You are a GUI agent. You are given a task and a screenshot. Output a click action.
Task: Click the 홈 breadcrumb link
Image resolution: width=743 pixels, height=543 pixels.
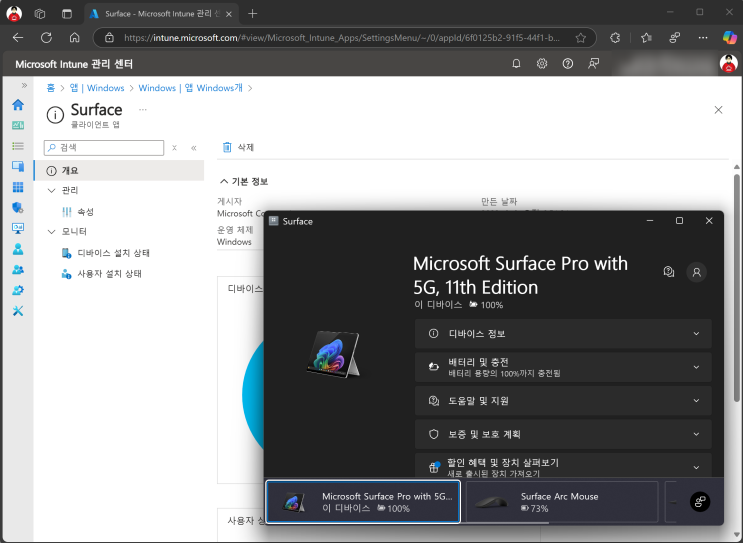click(x=51, y=88)
